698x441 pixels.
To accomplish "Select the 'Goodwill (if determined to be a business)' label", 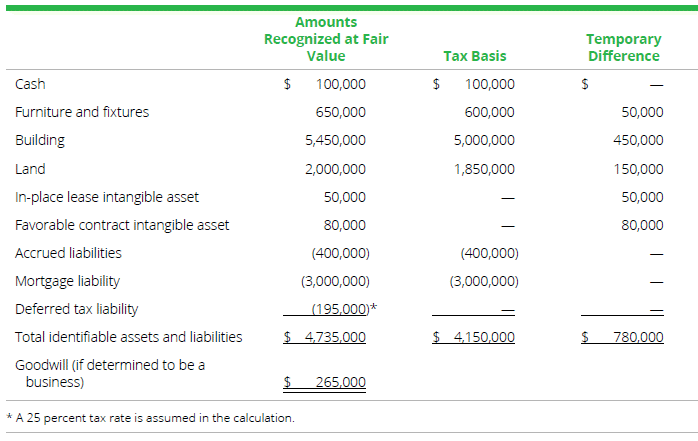I will click(110, 373).
